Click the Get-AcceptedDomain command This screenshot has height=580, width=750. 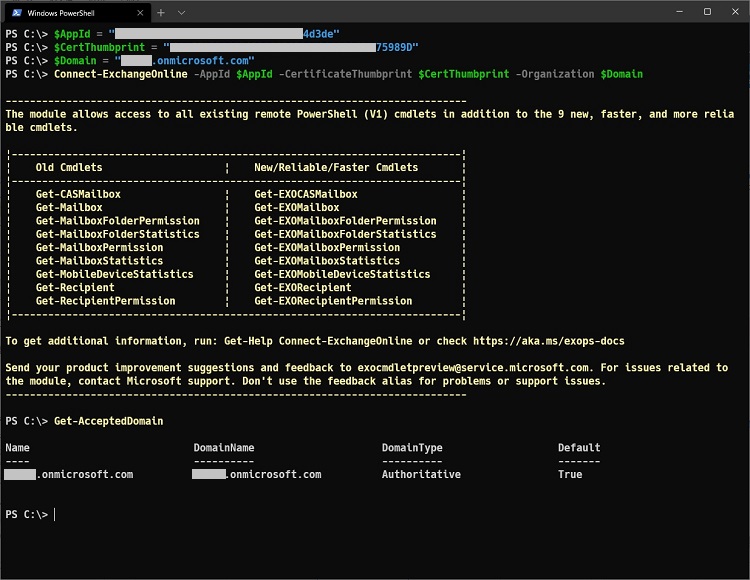coord(109,421)
